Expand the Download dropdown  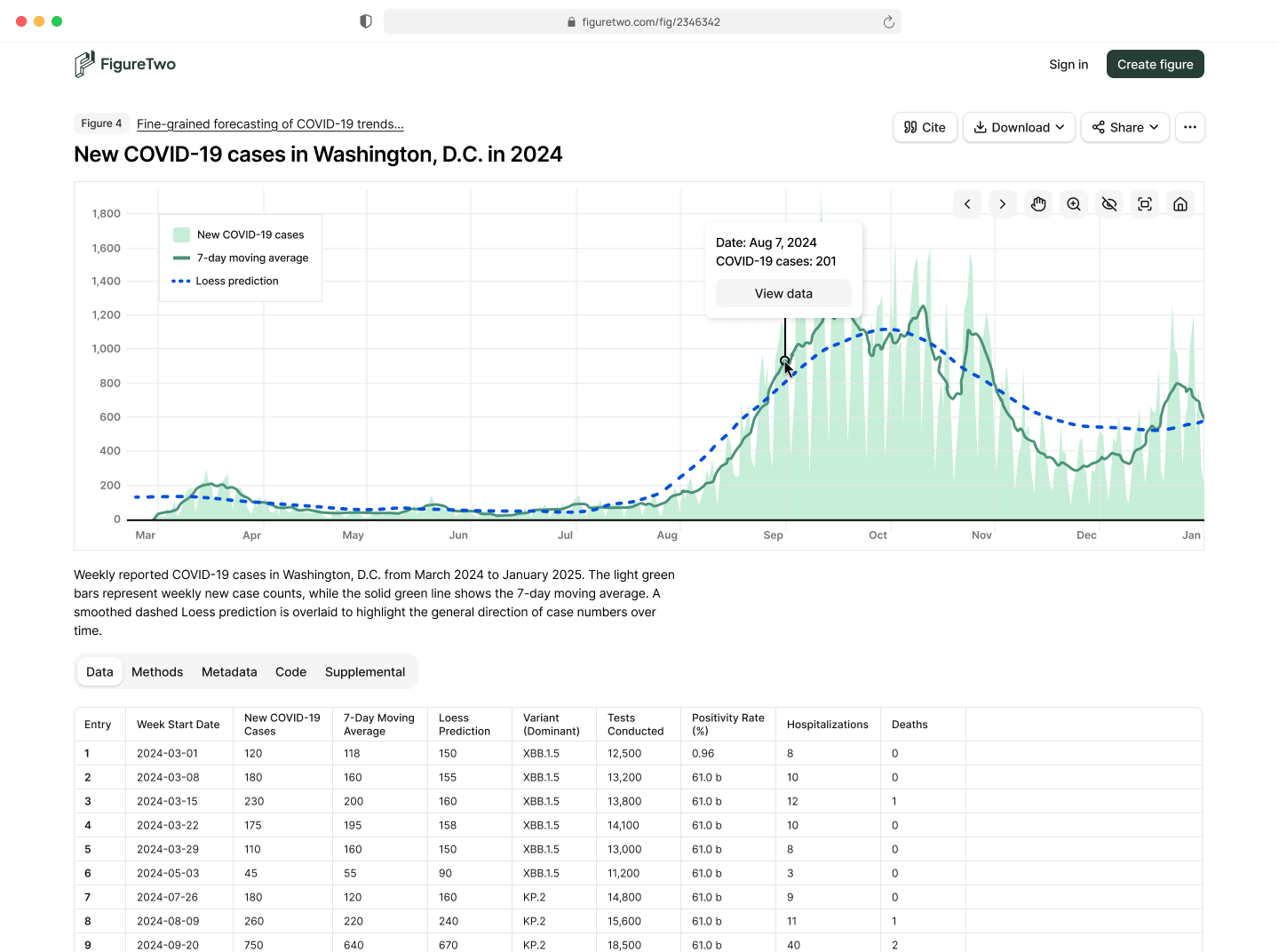[x=1019, y=127]
